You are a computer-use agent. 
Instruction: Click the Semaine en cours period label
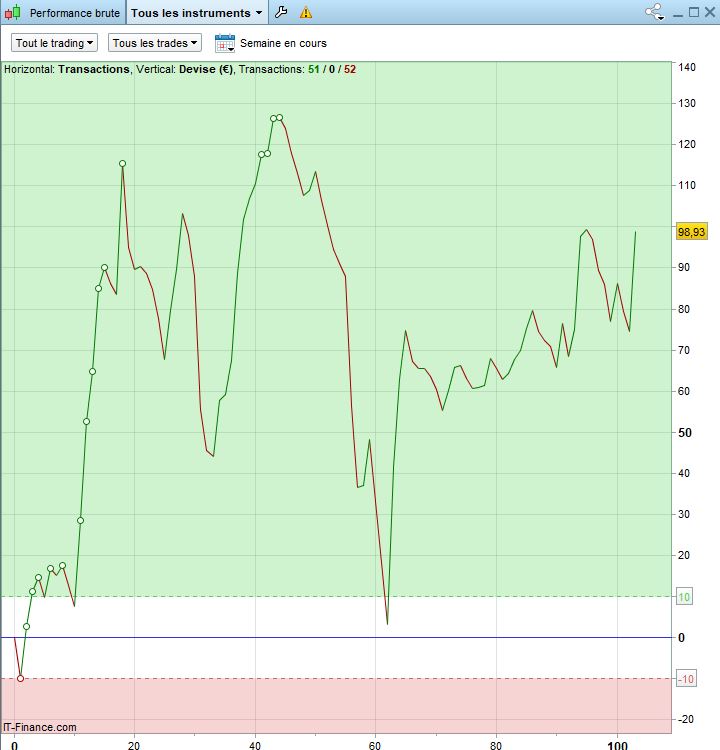pos(283,43)
